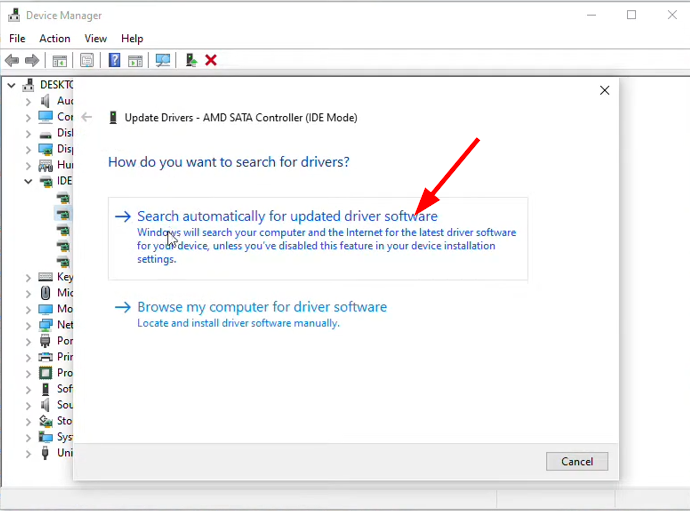Expand the System devices category

point(28,437)
